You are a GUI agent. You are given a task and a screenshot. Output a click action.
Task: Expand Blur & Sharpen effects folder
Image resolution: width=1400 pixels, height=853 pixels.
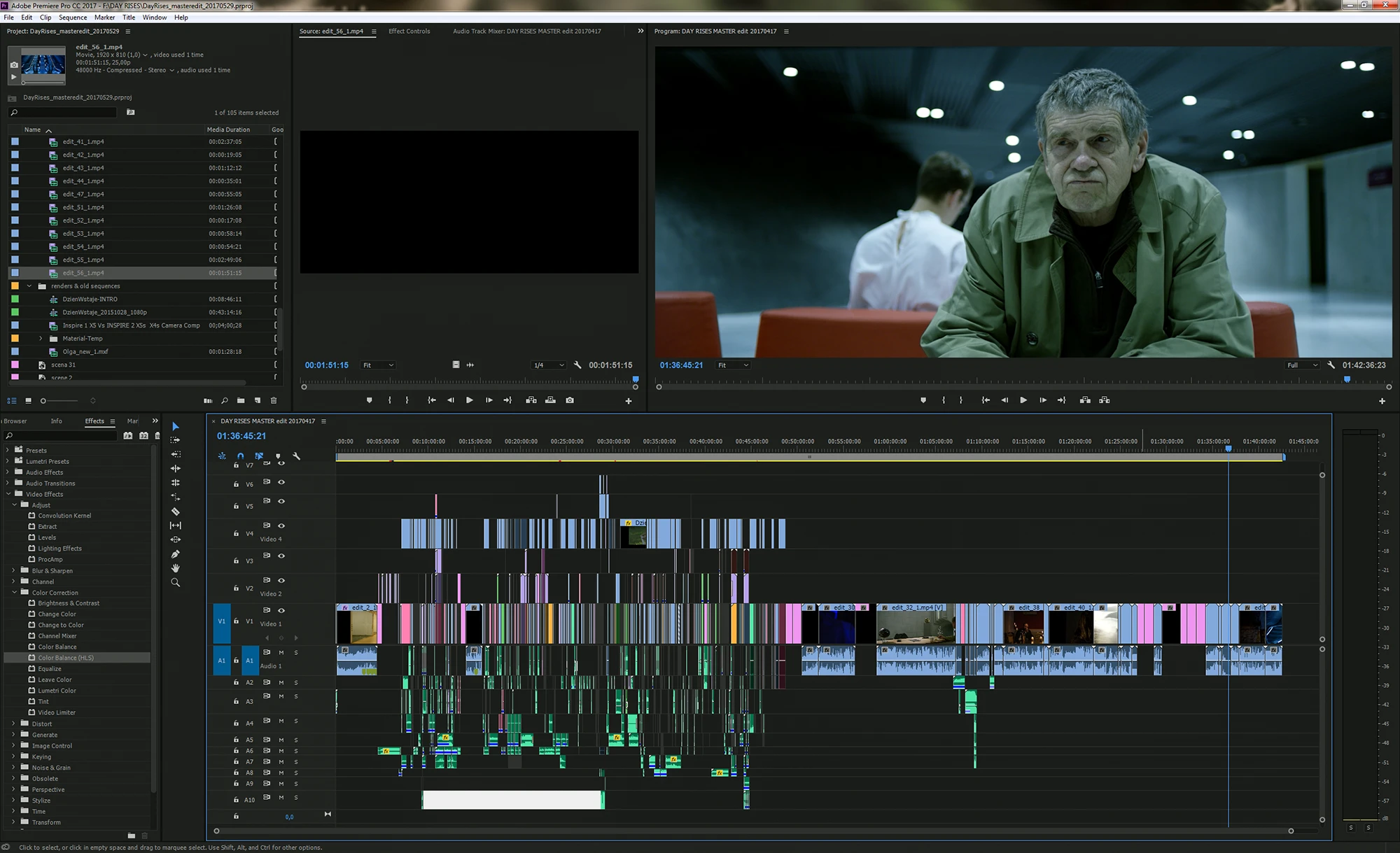(x=13, y=571)
